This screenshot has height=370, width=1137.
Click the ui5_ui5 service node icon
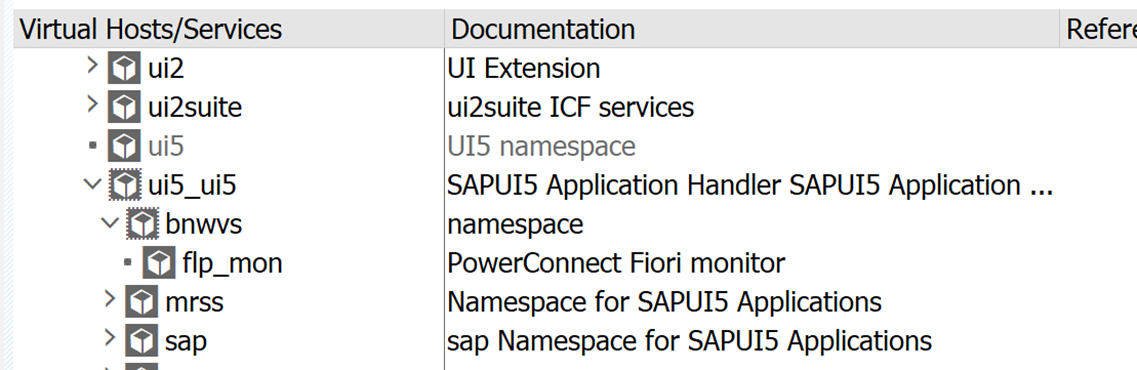(125, 185)
